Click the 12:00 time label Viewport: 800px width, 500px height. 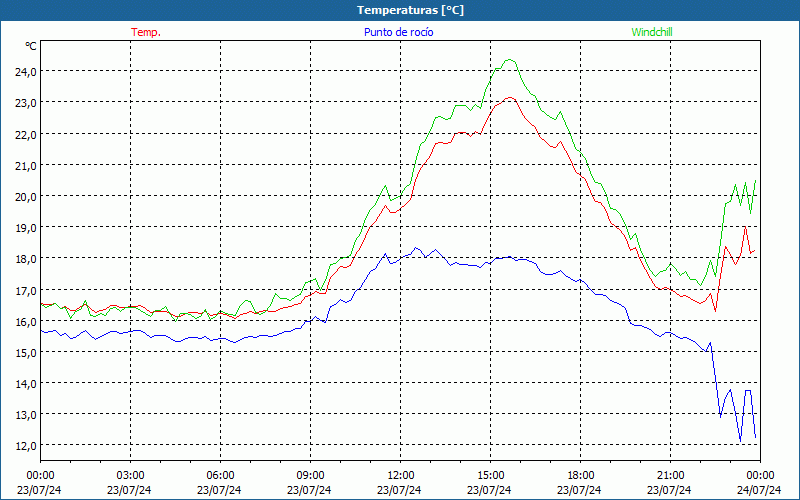[401, 476]
